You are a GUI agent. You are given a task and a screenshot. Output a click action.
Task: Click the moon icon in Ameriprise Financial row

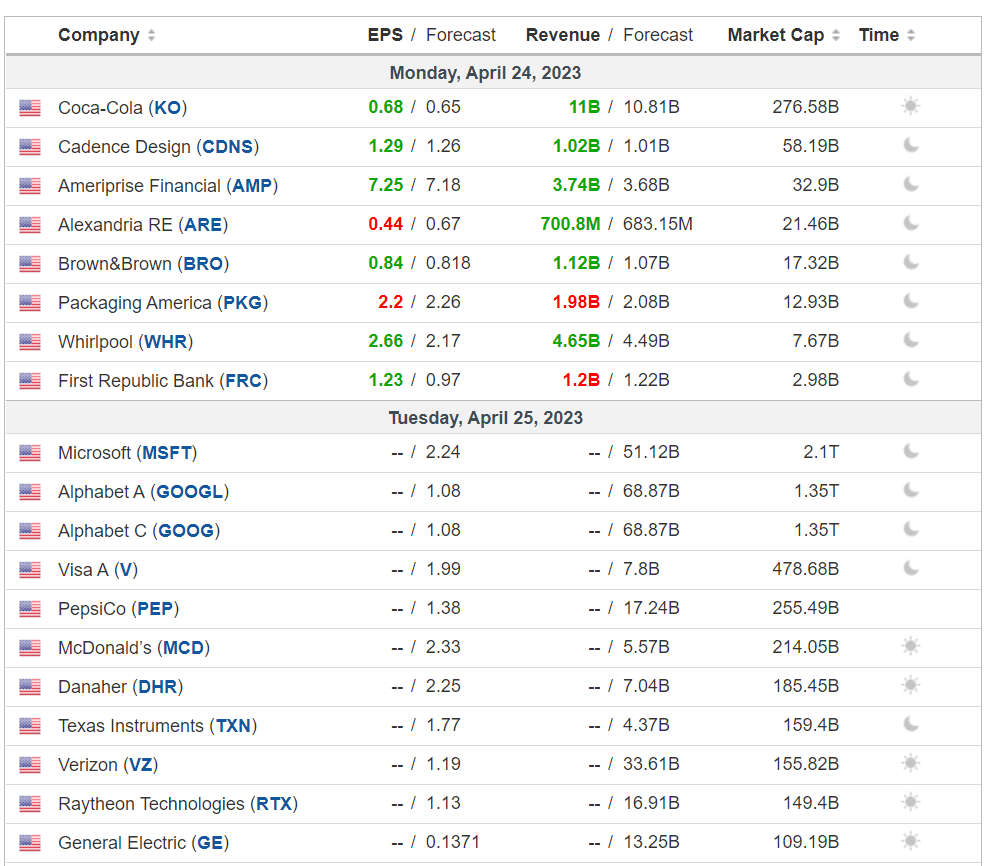(x=910, y=185)
